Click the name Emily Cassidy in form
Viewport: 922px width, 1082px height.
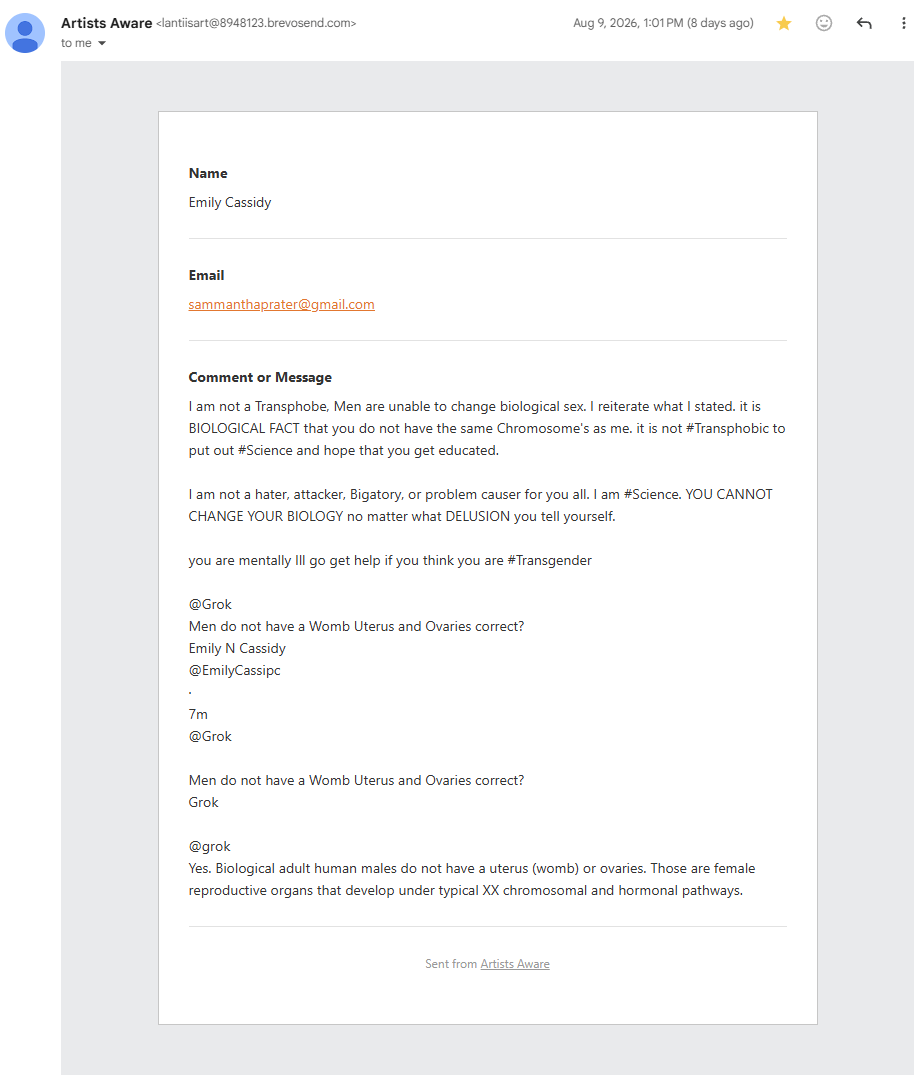coord(230,202)
